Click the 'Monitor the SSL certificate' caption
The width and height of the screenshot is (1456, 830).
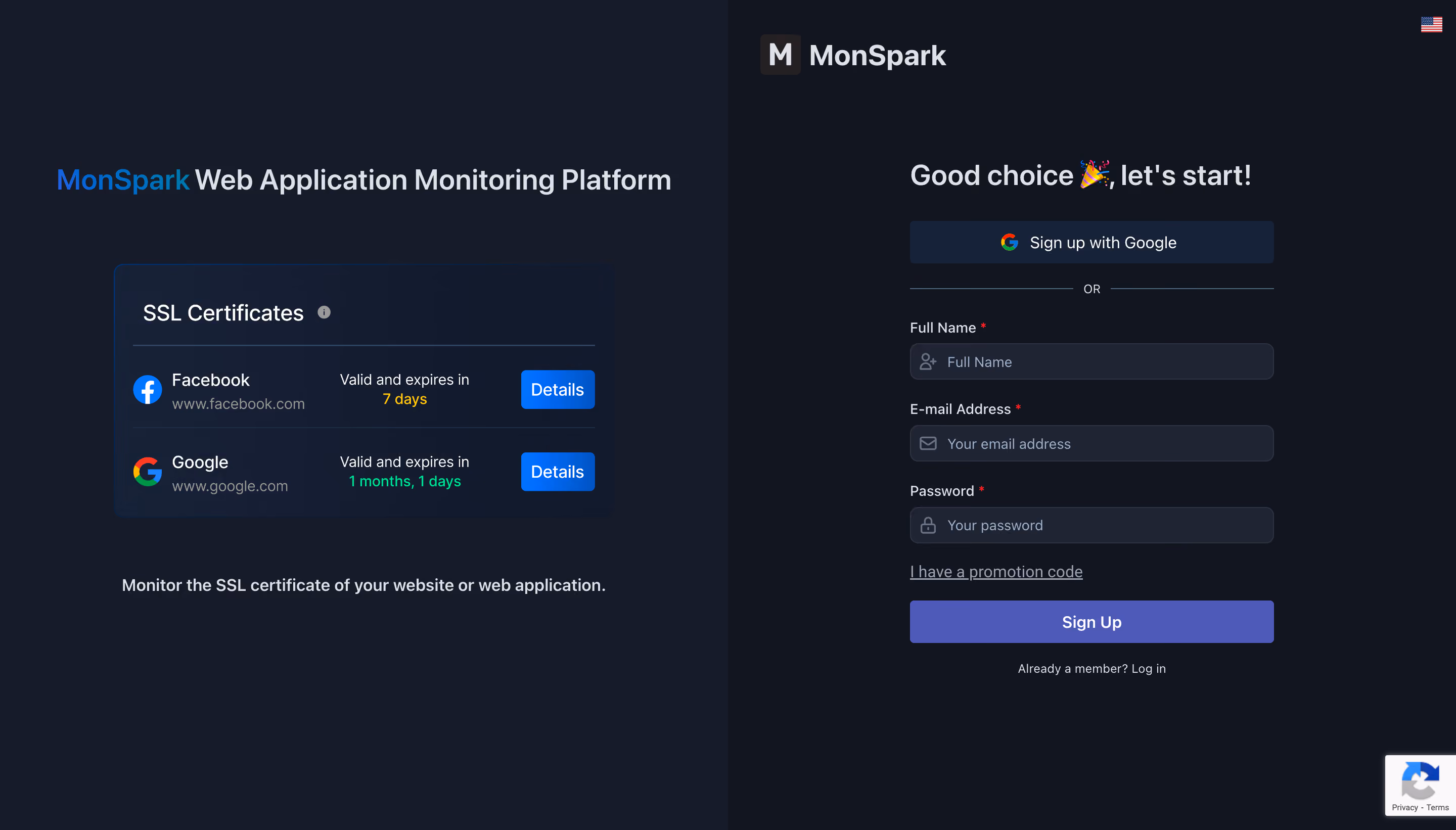point(363,585)
